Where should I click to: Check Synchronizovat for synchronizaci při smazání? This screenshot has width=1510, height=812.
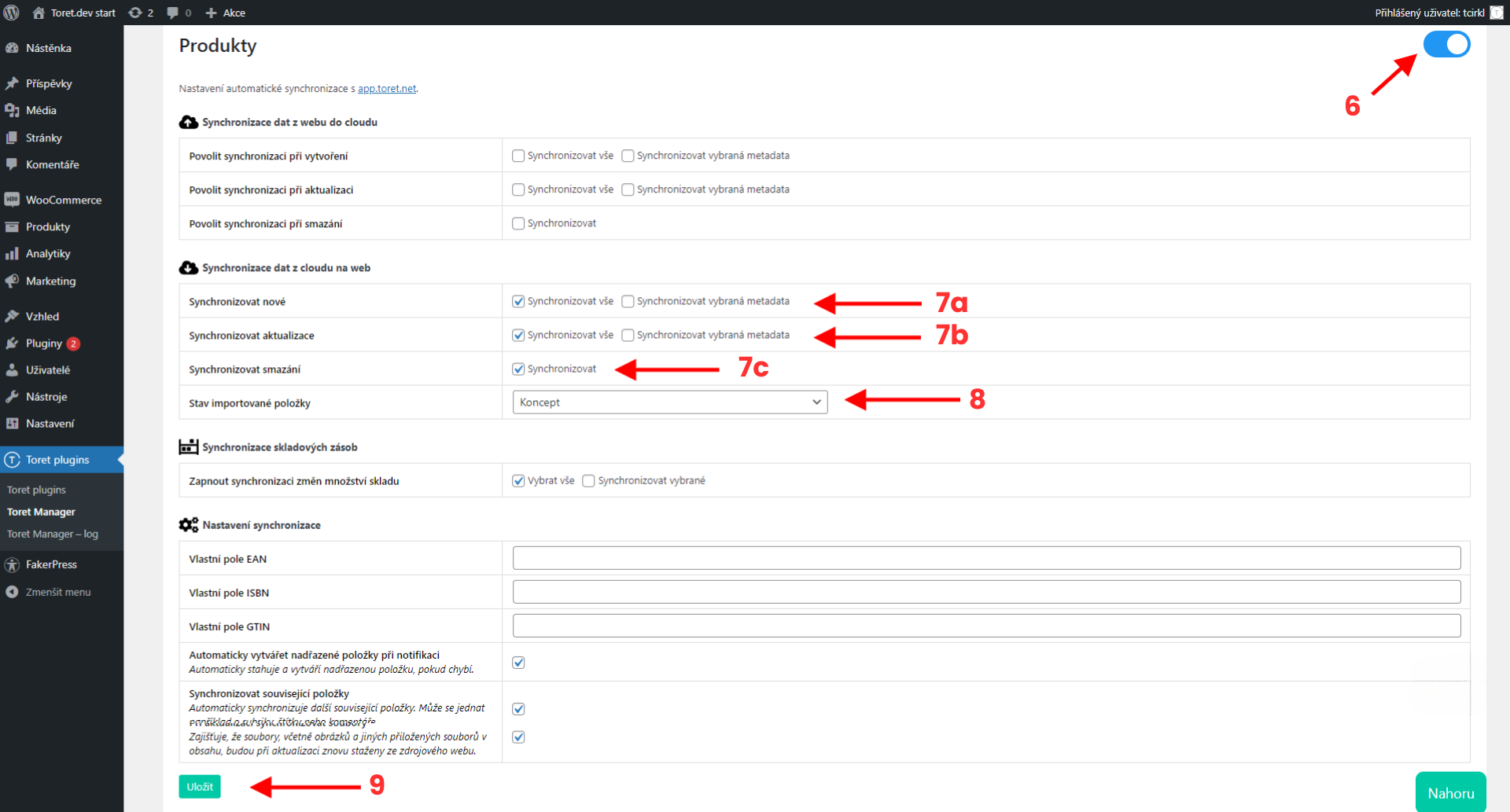coord(518,223)
